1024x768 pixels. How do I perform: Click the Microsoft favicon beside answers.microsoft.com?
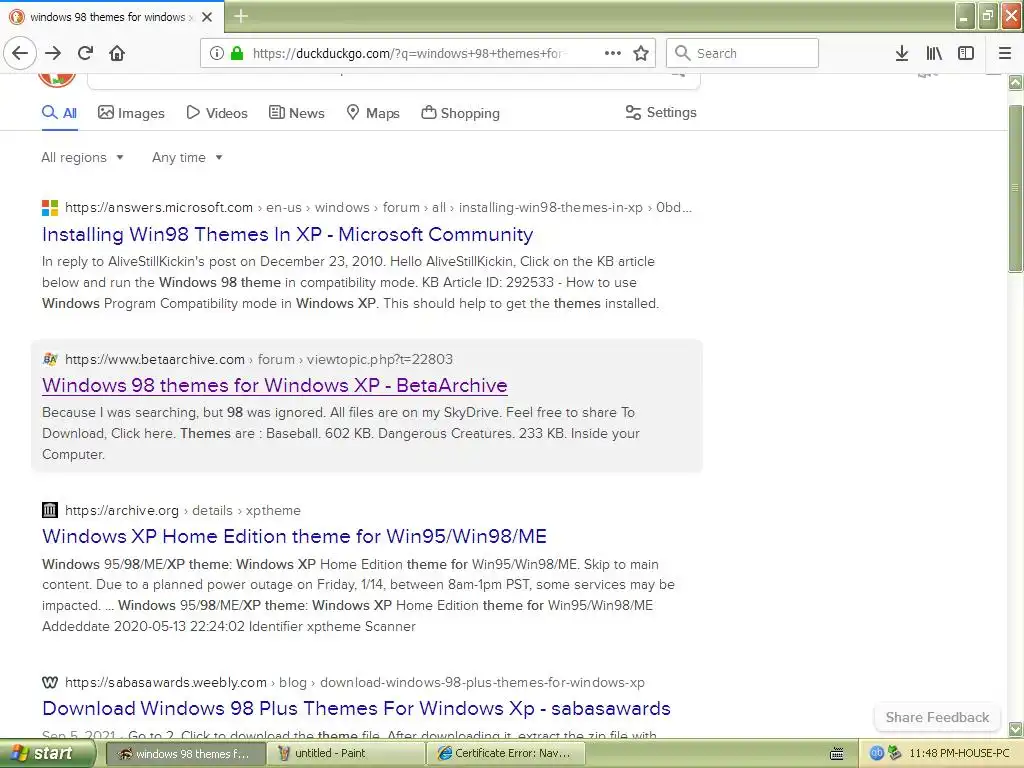[x=50, y=208]
